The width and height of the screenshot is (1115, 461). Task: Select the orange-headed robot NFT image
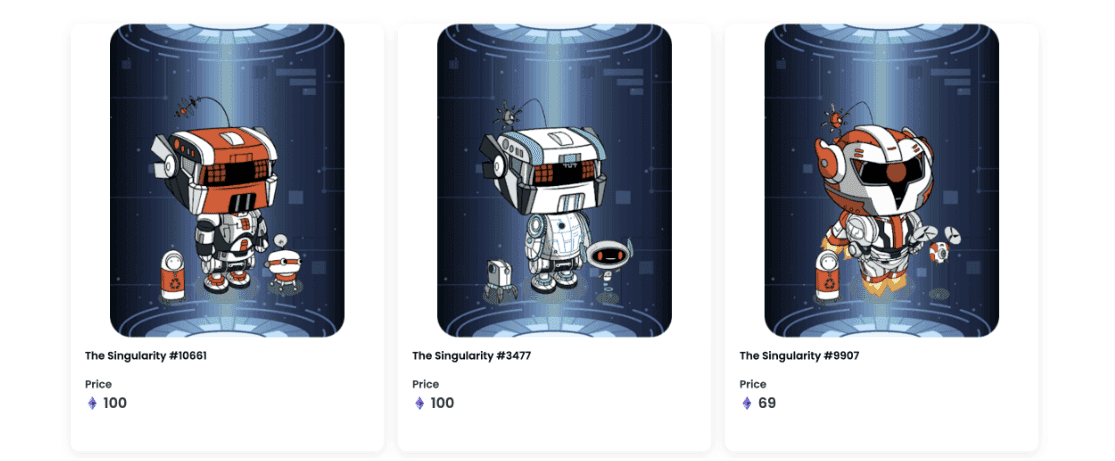pyautogui.click(x=227, y=181)
